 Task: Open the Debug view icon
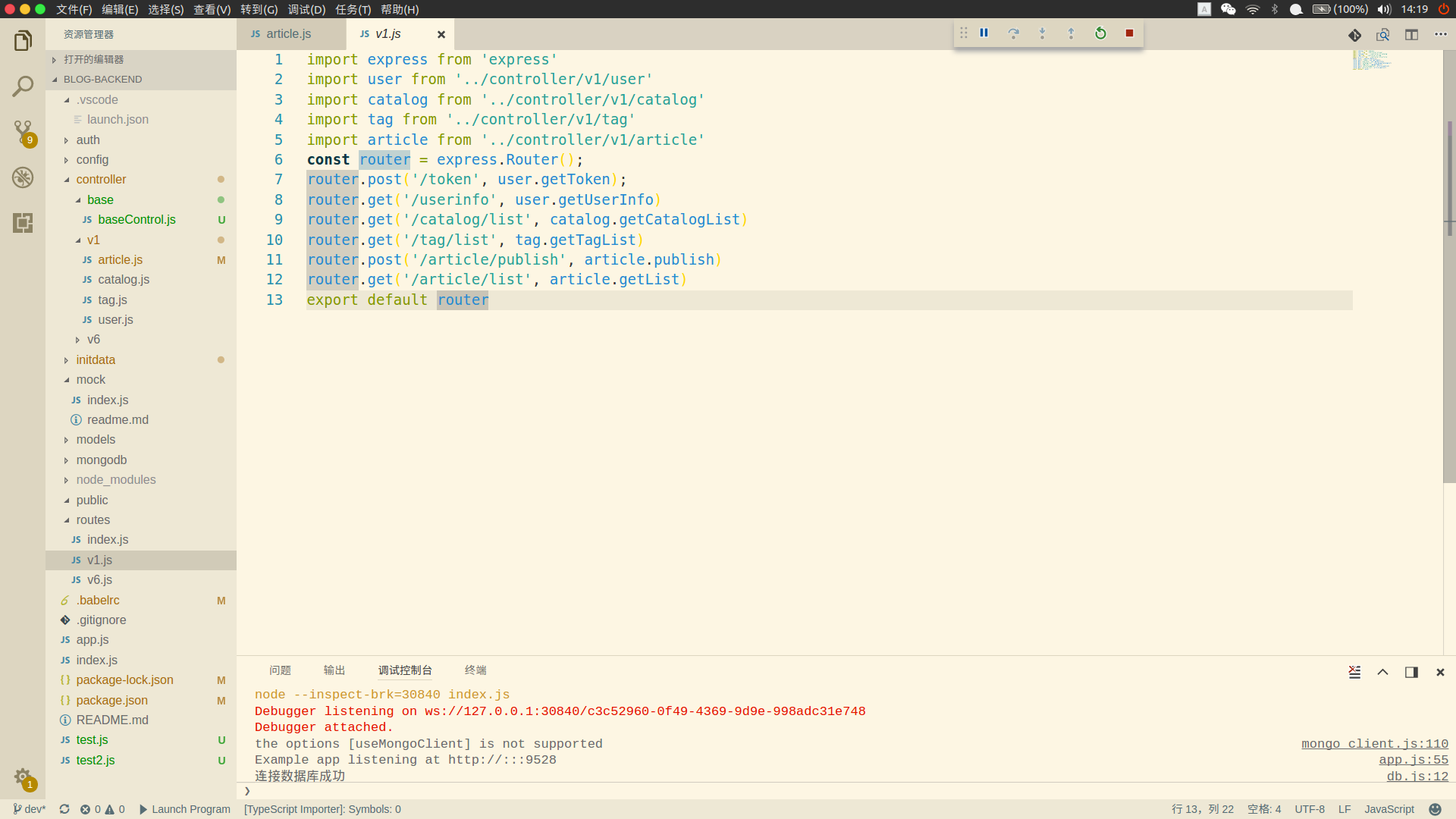click(x=23, y=177)
